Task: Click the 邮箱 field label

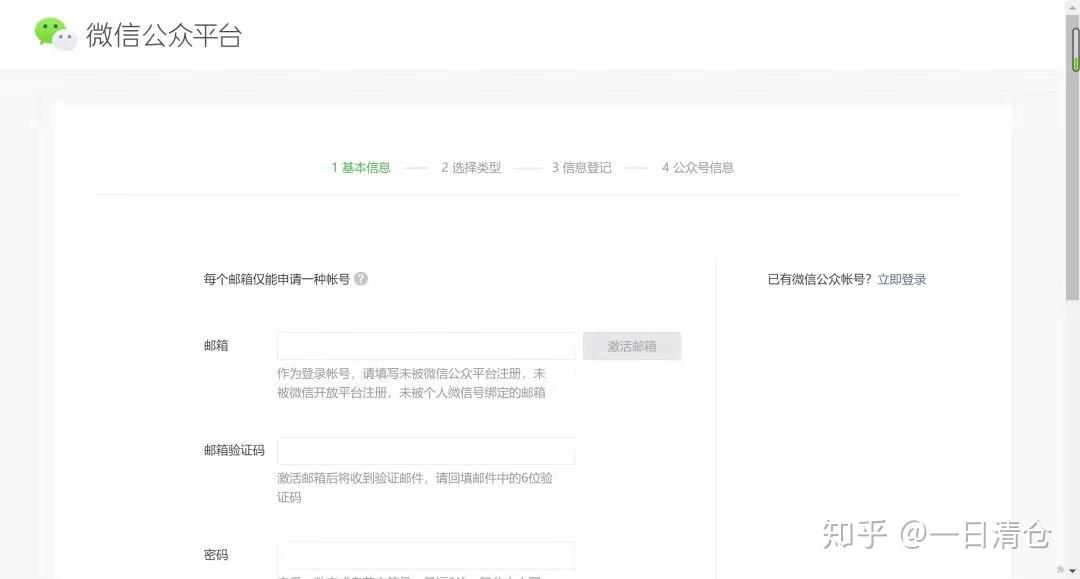Action: pos(216,346)
